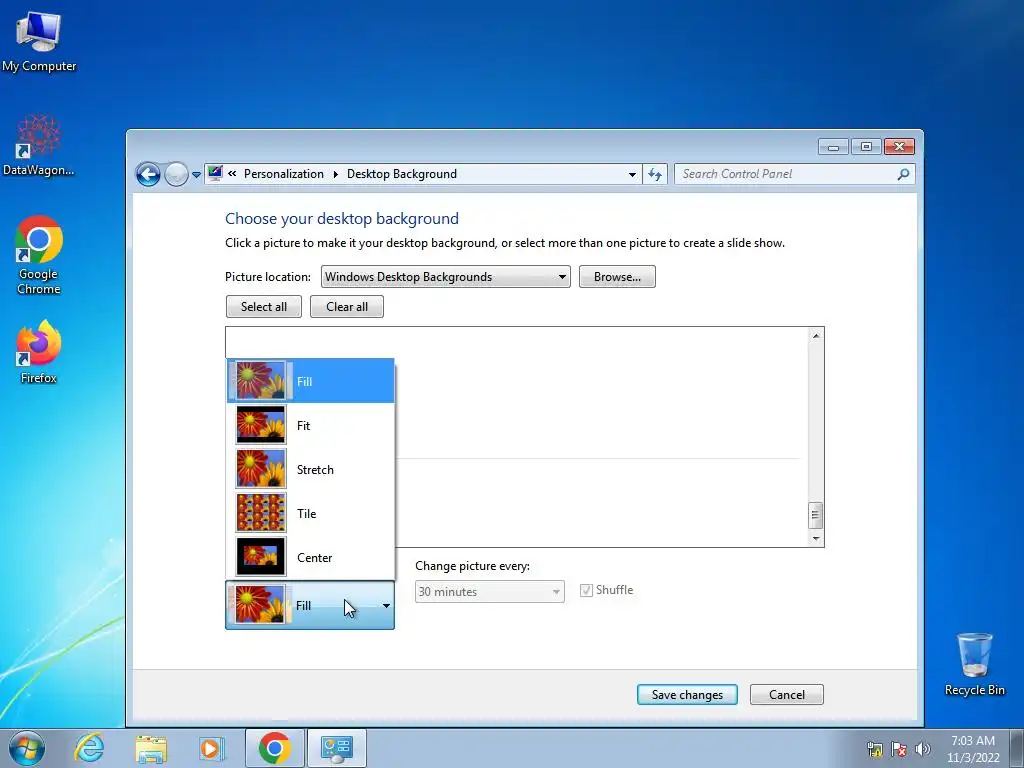Viewport: 1024px width, 768px height.
Task: Open the Change picture every dropdown
Action: pyautogui.click(x=490, y=592)
